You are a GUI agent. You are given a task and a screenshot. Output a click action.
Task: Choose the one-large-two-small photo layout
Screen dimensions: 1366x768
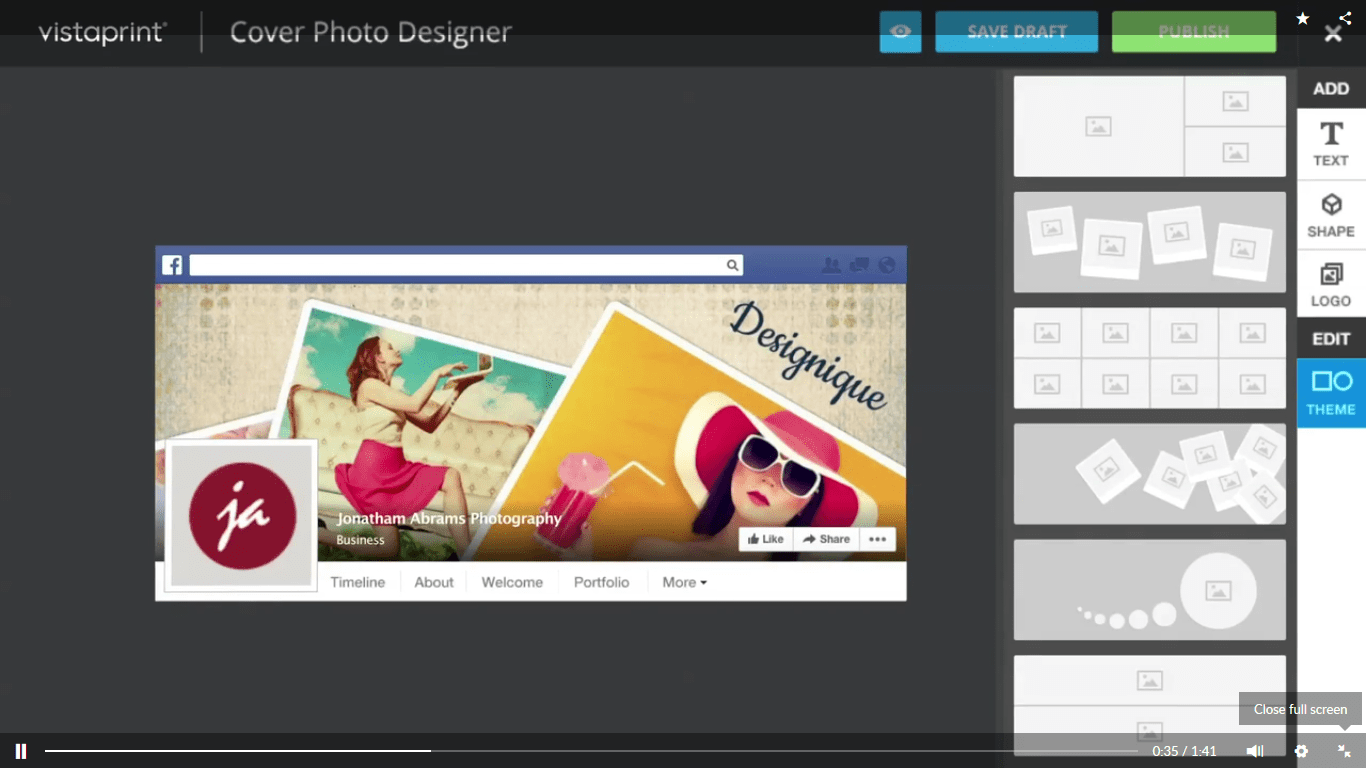(x=1150, y=127)
